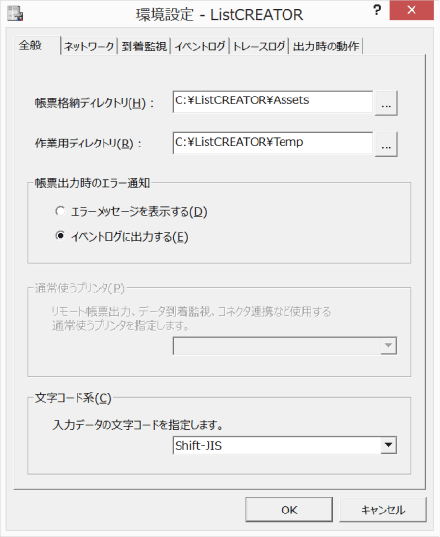Browse for 帳票格納ディレクトリ with the ellipsis button
This screenshot has width=440, height=537.
click(386, 103)
